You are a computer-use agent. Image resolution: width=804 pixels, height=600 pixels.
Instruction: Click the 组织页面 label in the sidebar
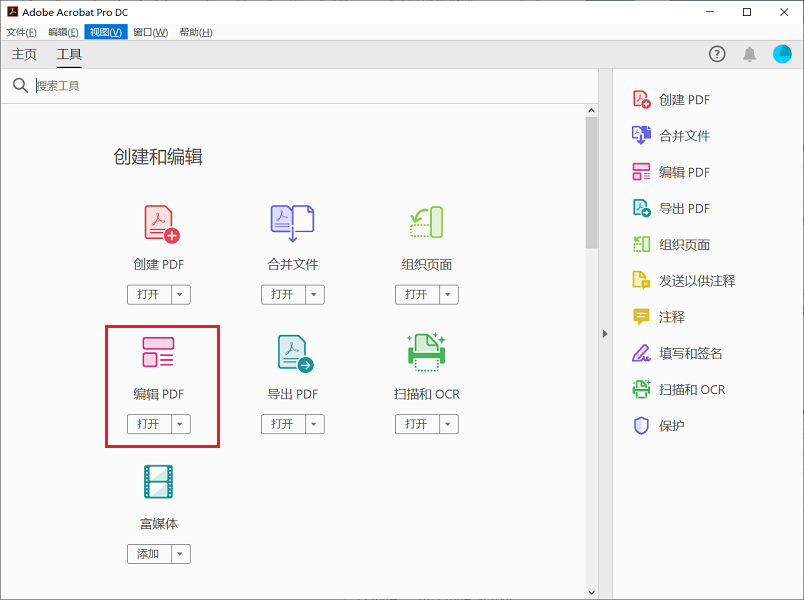(684, 245)
